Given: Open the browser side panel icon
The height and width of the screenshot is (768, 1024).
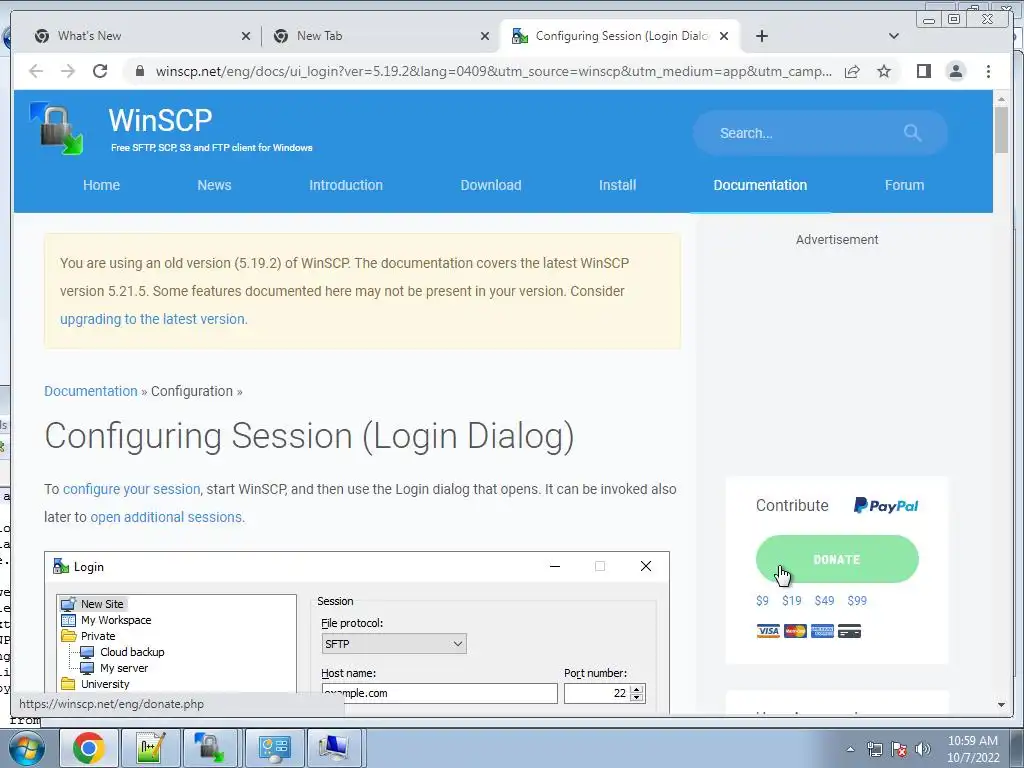Looking at the screenshot, I should coord(923,71).
